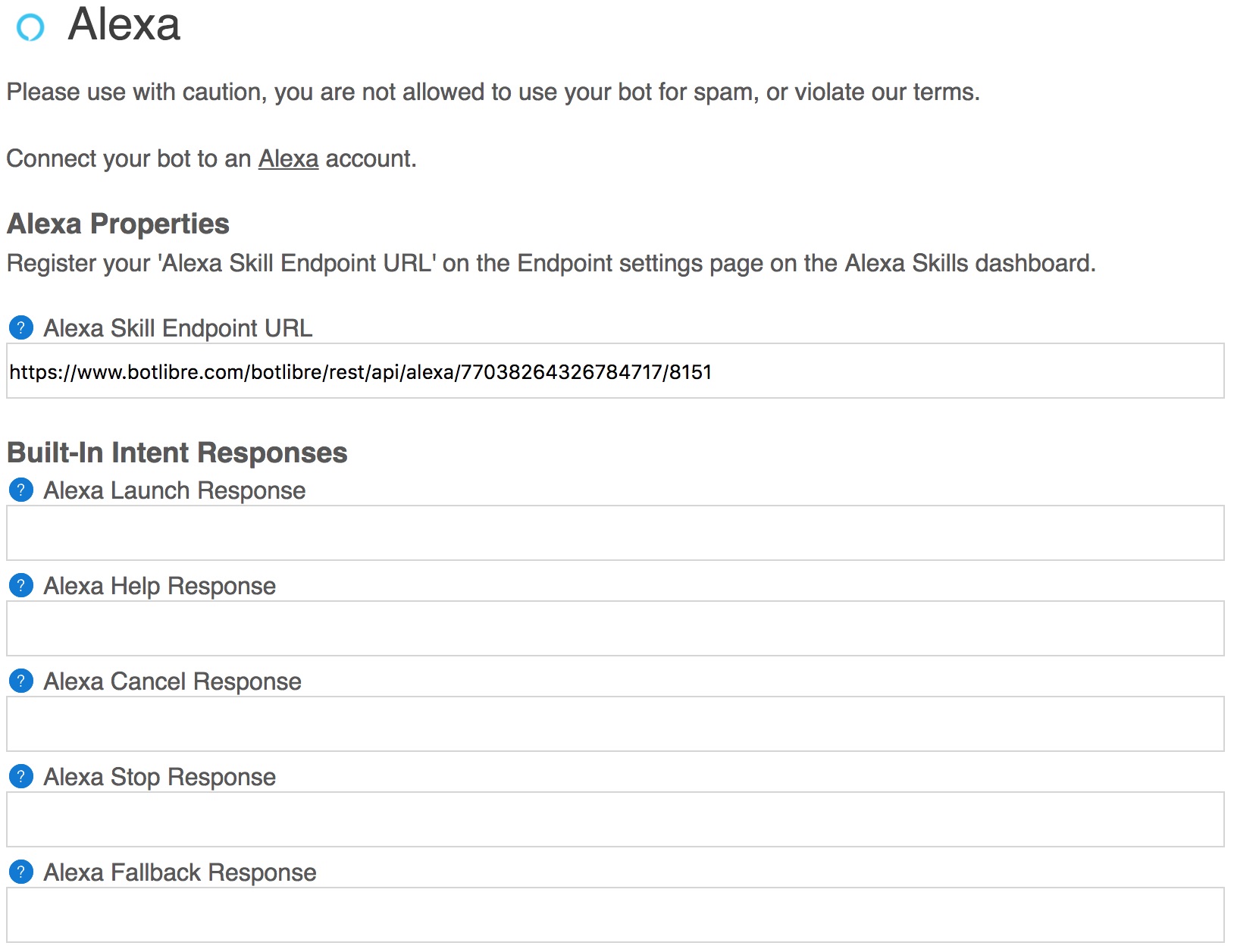Show help tooltip for Alexa Help Response

(x=21, y=586)
